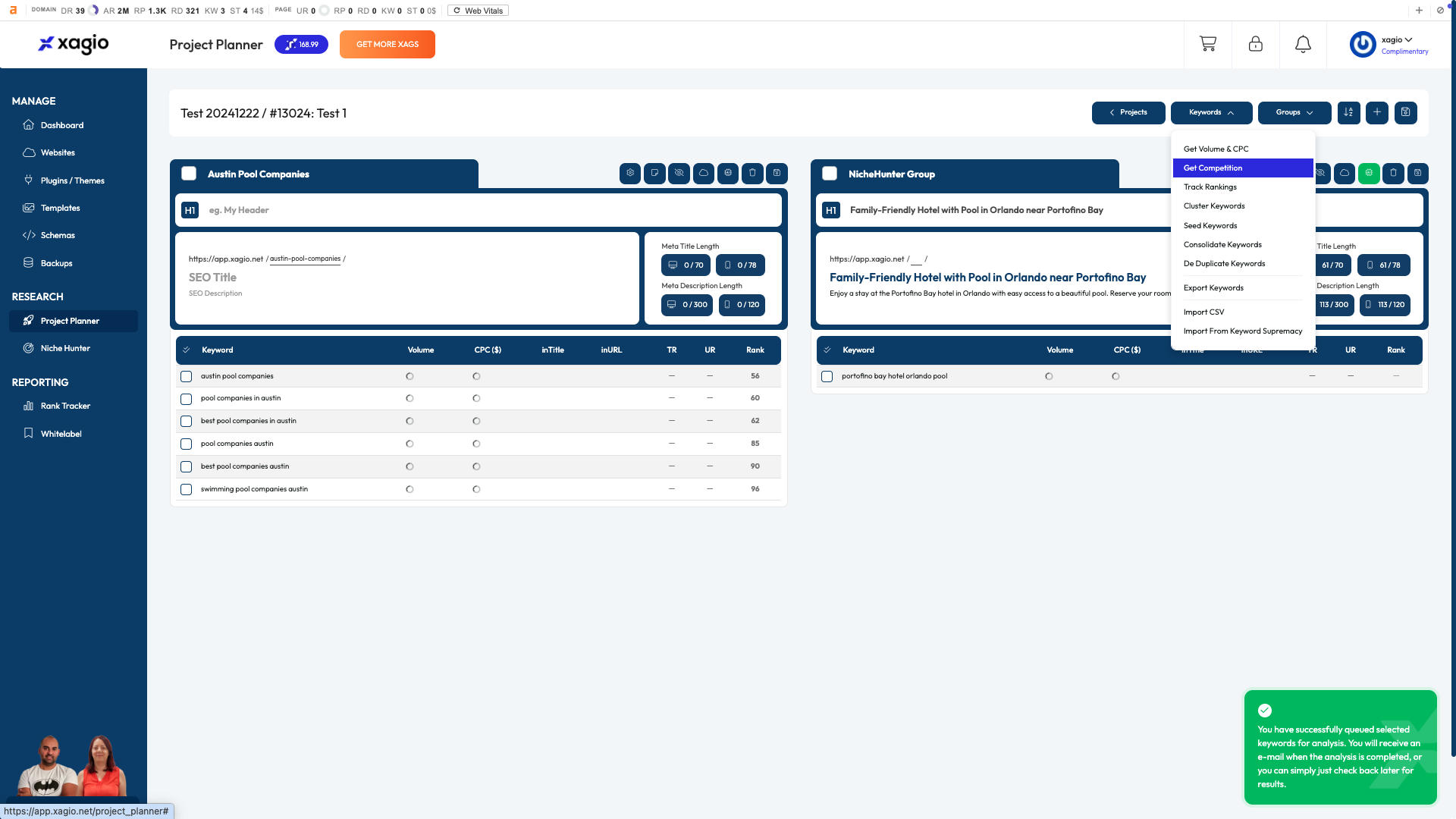Select Seed Keywords menu item
Viewport: 1456px width, 819px height.
(x=1243, y=226)
